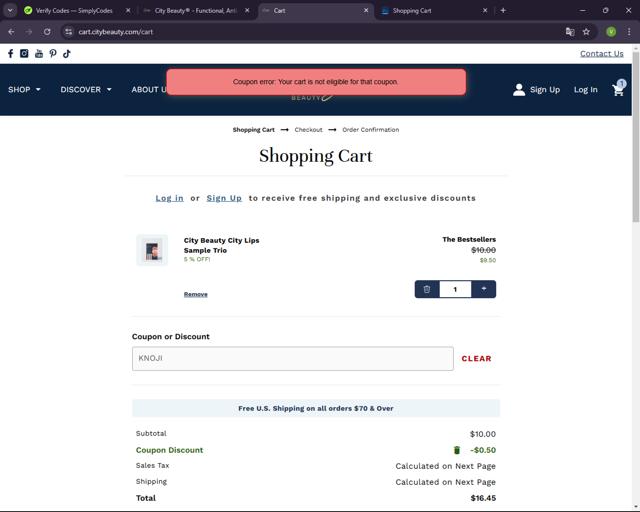Viewport: 640px width, 512px height.
Task: Close the Shopping Cart tab
Action: coord(485,11)
